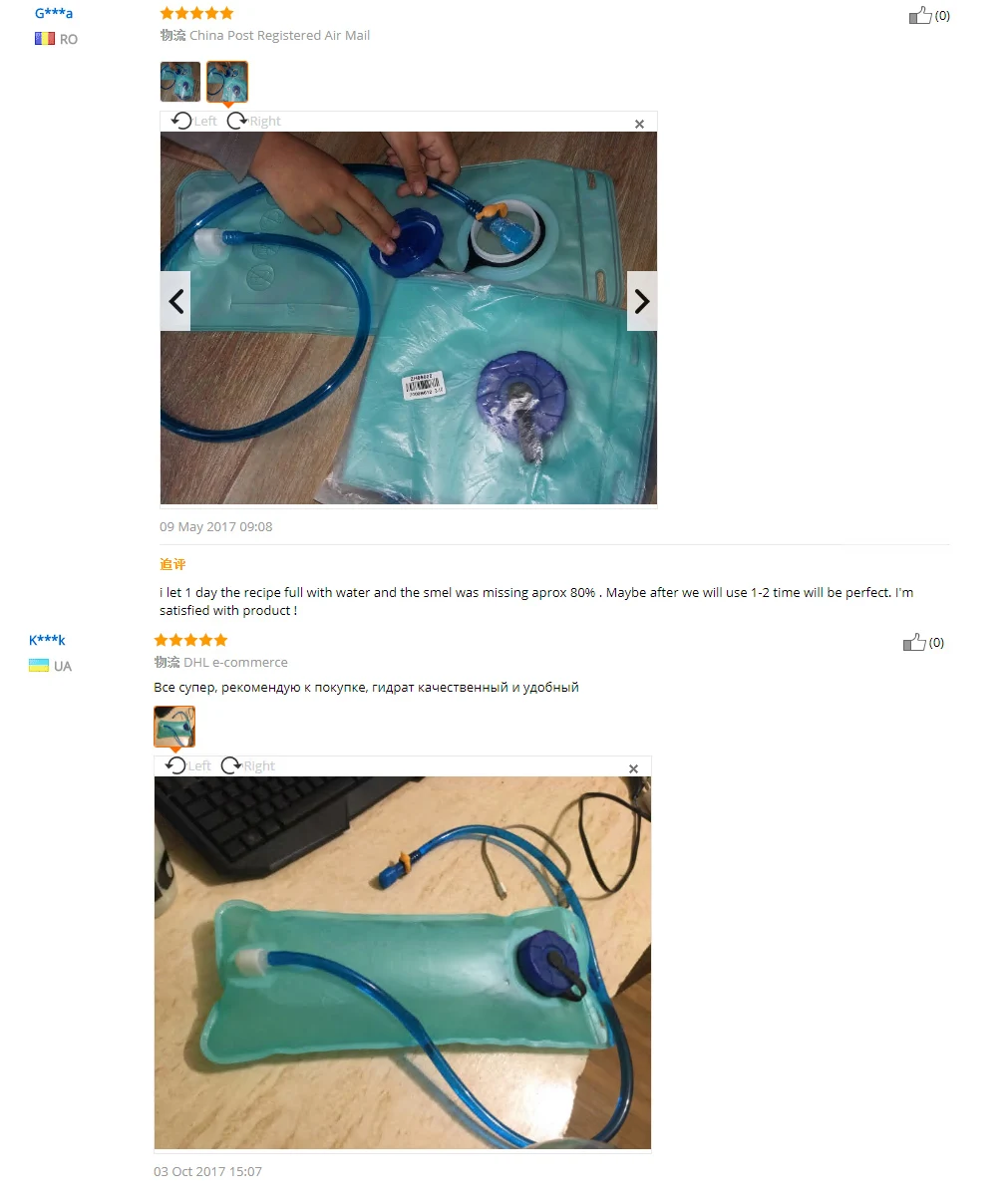Rotate first review image left

pyautogui.click(x=193, y=121)
